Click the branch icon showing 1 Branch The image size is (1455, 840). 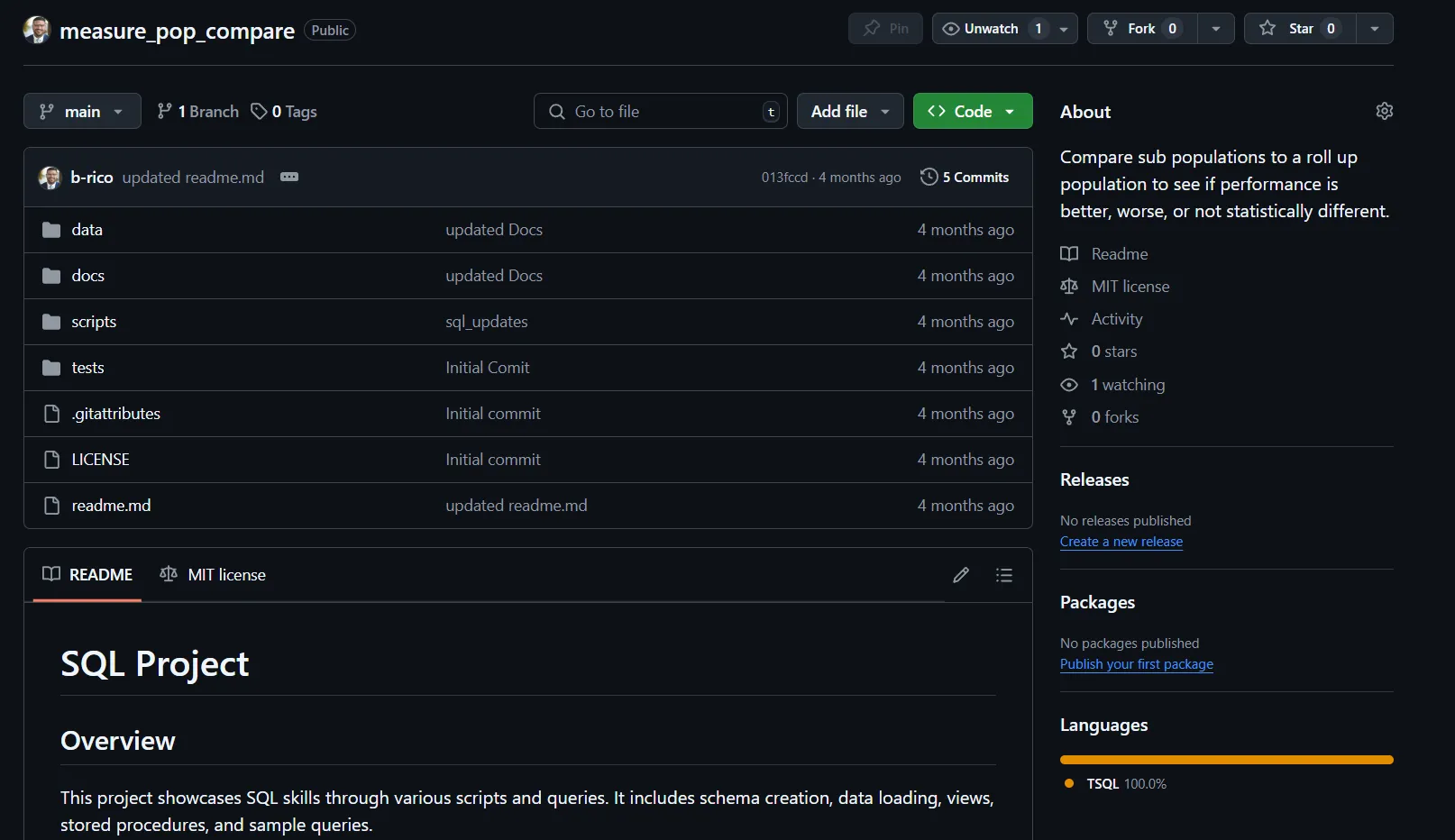coord(164,112)
